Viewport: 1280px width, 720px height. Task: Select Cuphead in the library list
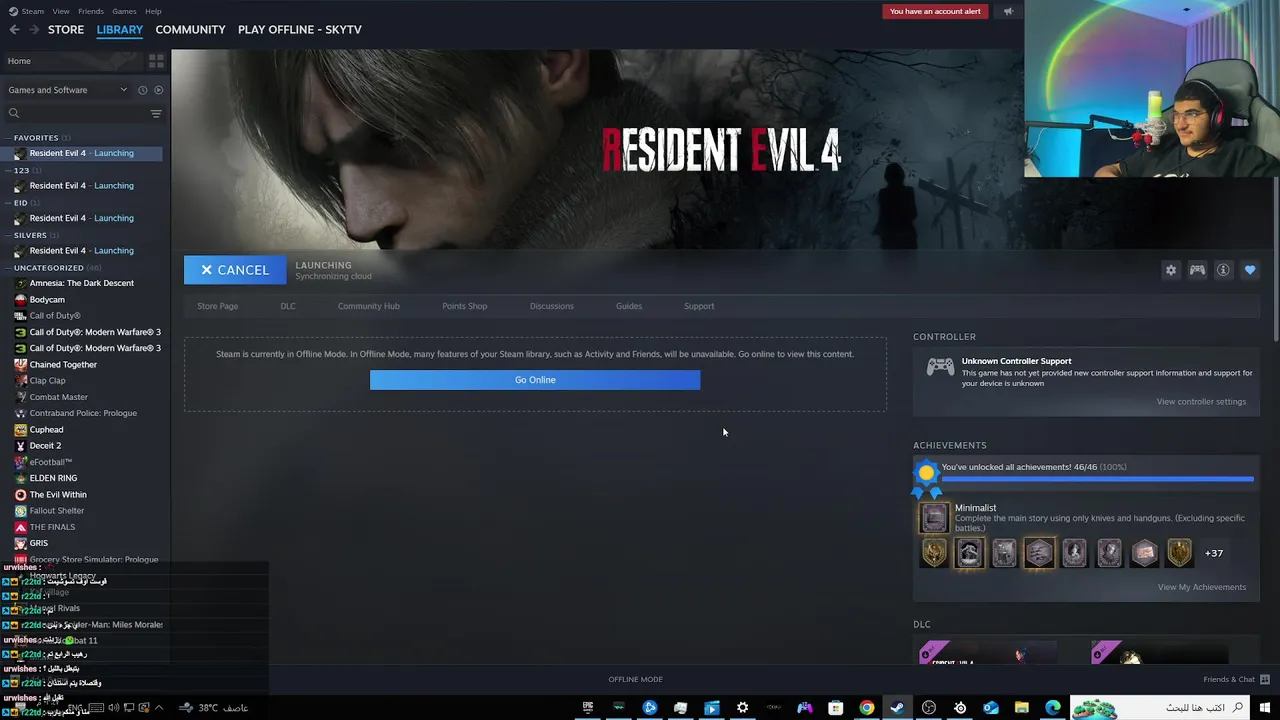46,430
